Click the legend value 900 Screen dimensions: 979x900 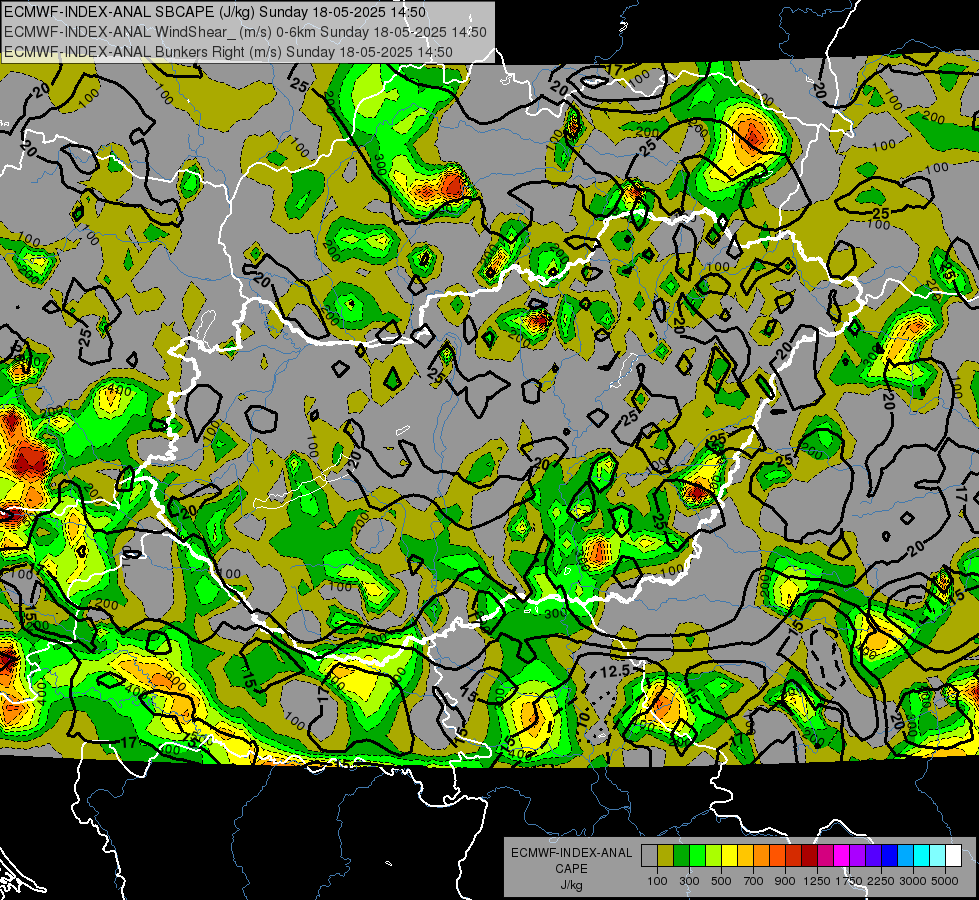[x=785, y=881]
